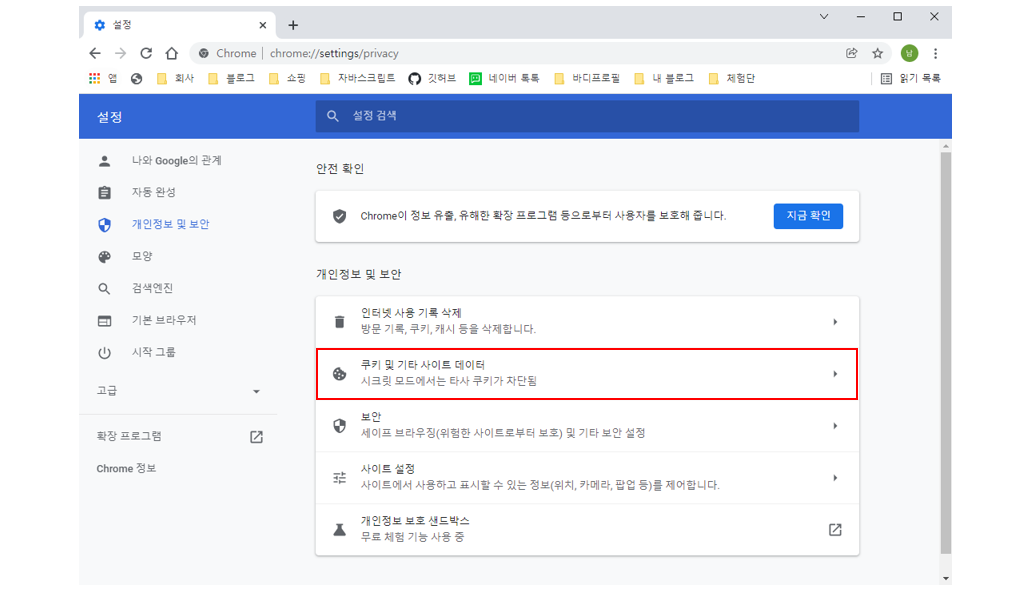Open the 네이버 톡톡 bookmark
The image size is (1033, 596).
click(504, 78)
